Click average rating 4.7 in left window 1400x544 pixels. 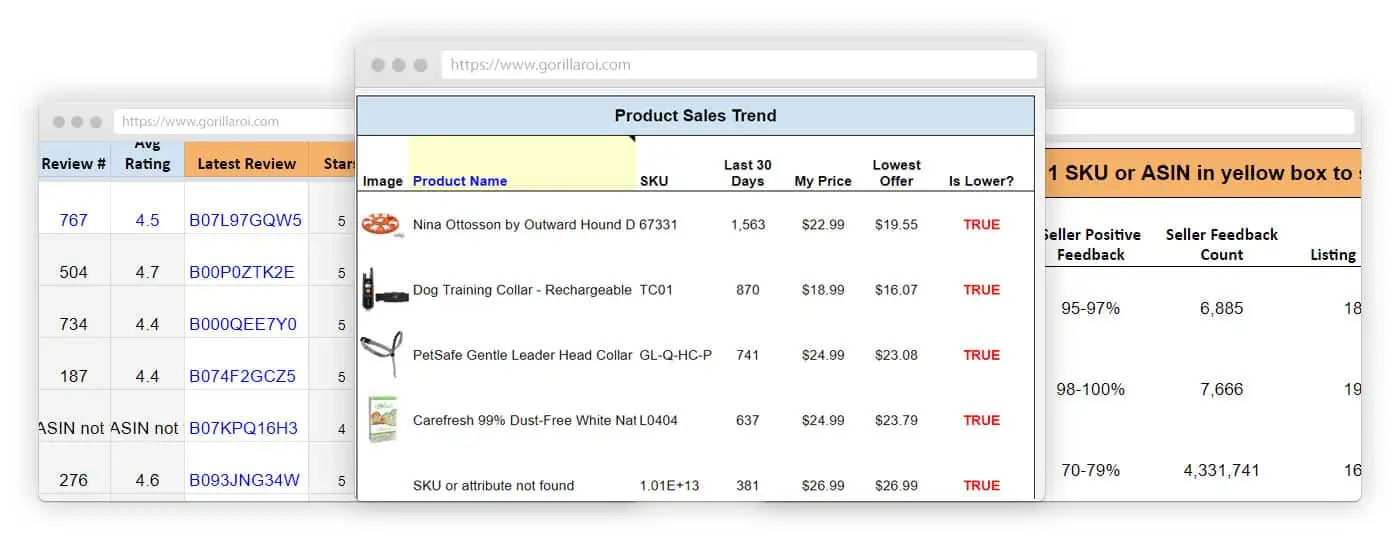click(147, 272)
